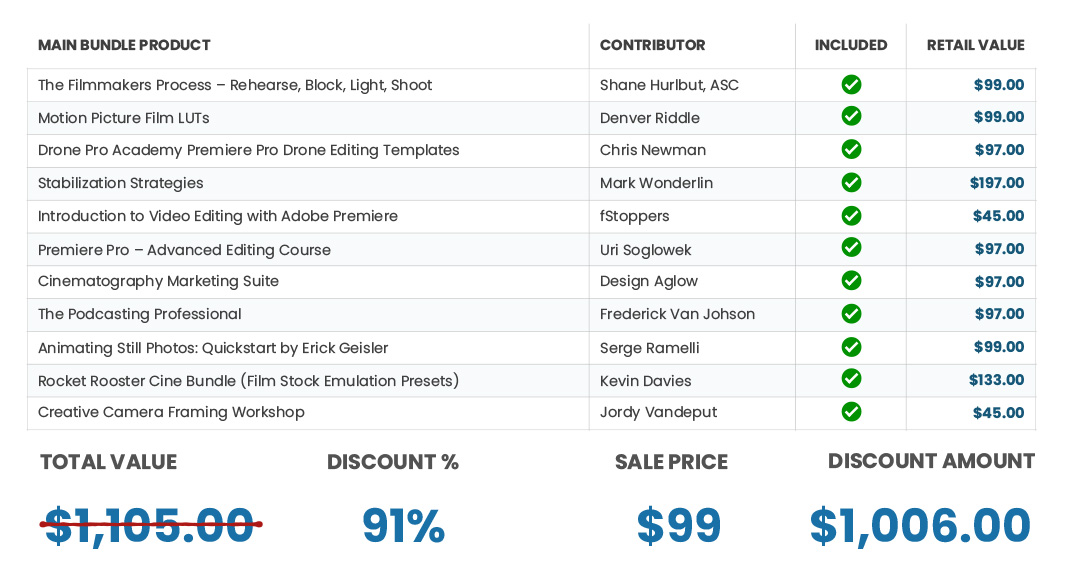Image resolution: width=1074 pixels, height=582 pixels.
Task: Click the checkmark for Creative Camera Framing Workshop
Action: (x=851, y=412)
